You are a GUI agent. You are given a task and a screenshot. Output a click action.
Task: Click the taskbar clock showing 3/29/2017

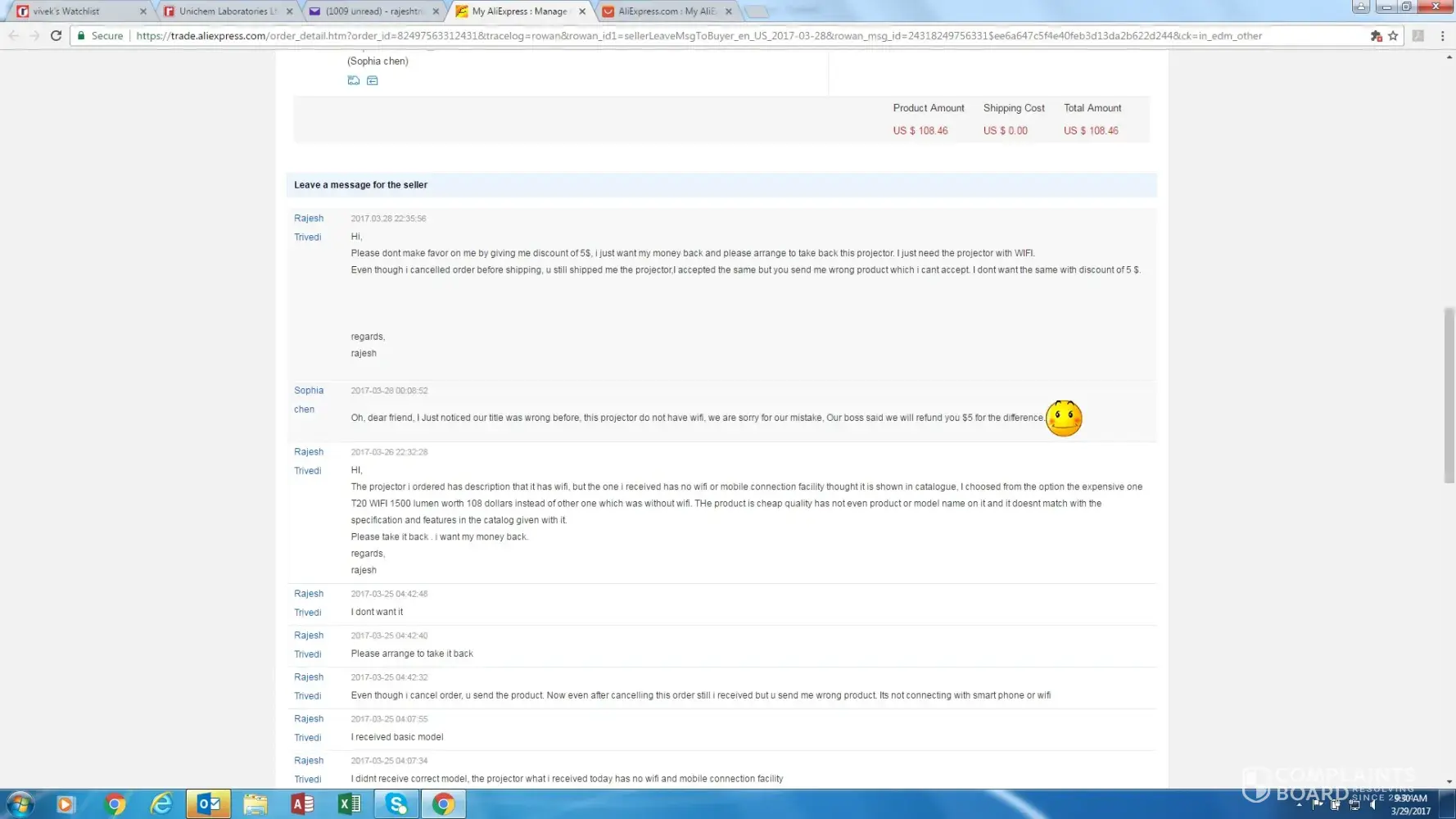pos(1410,804)
